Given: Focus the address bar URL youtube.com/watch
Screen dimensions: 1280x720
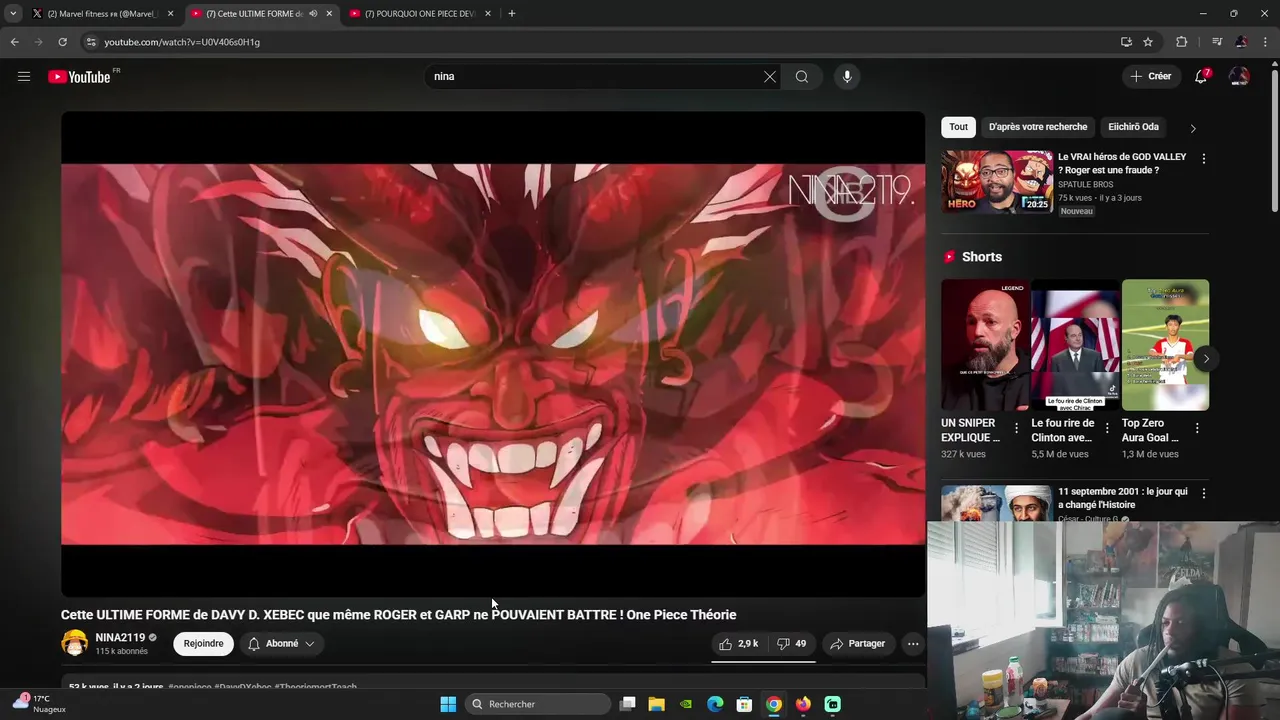Looking at the screenshot, I should point(182,42).
